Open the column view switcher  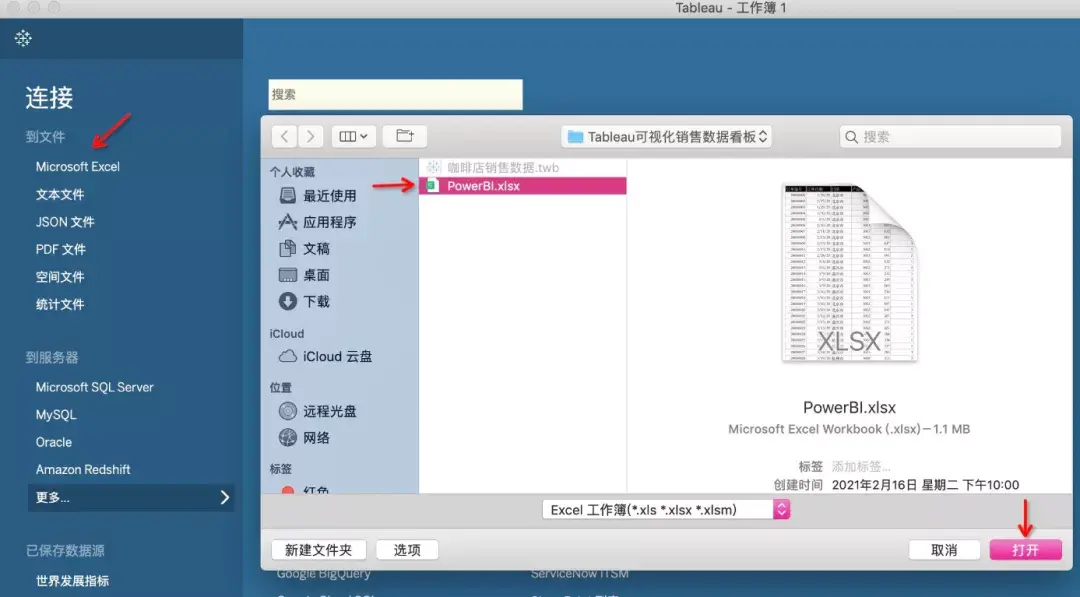click(x=353, y=136)
